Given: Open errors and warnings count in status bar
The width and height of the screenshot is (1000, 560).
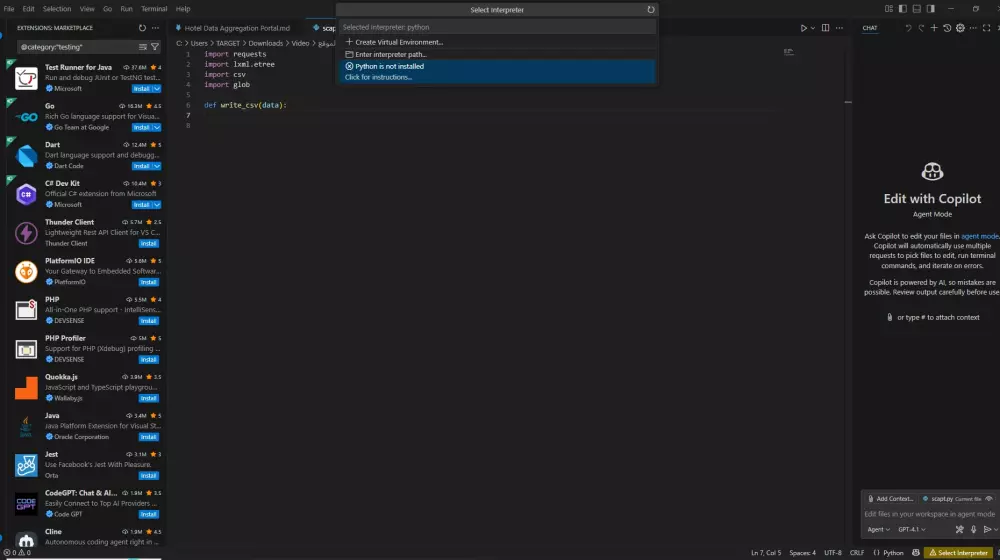Looking at the screenshot, I should [x=17, y=553].
